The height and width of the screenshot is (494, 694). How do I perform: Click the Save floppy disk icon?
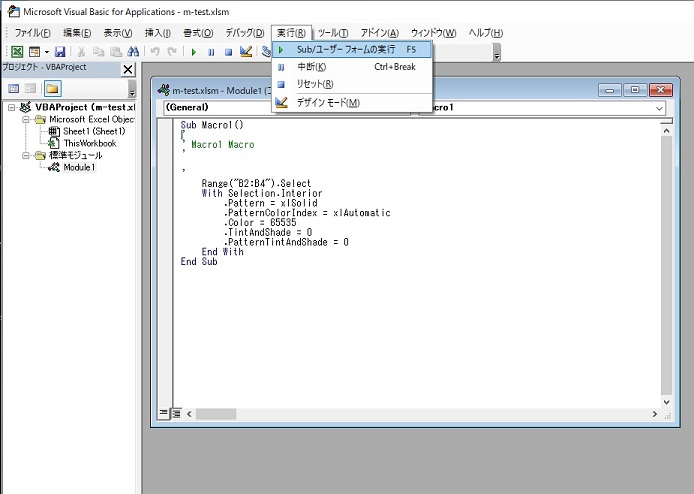60,52
